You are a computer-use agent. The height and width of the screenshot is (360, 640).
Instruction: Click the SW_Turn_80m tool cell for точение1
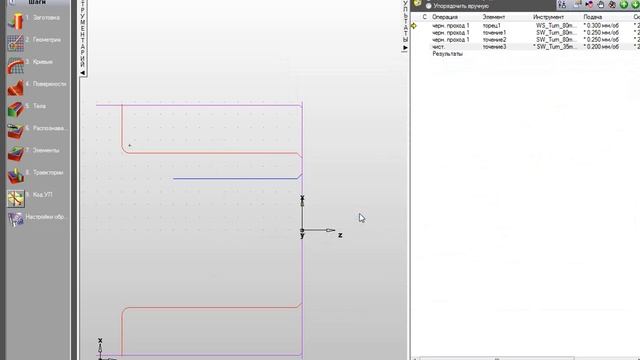pyautogui.click(x=556, y=33)
